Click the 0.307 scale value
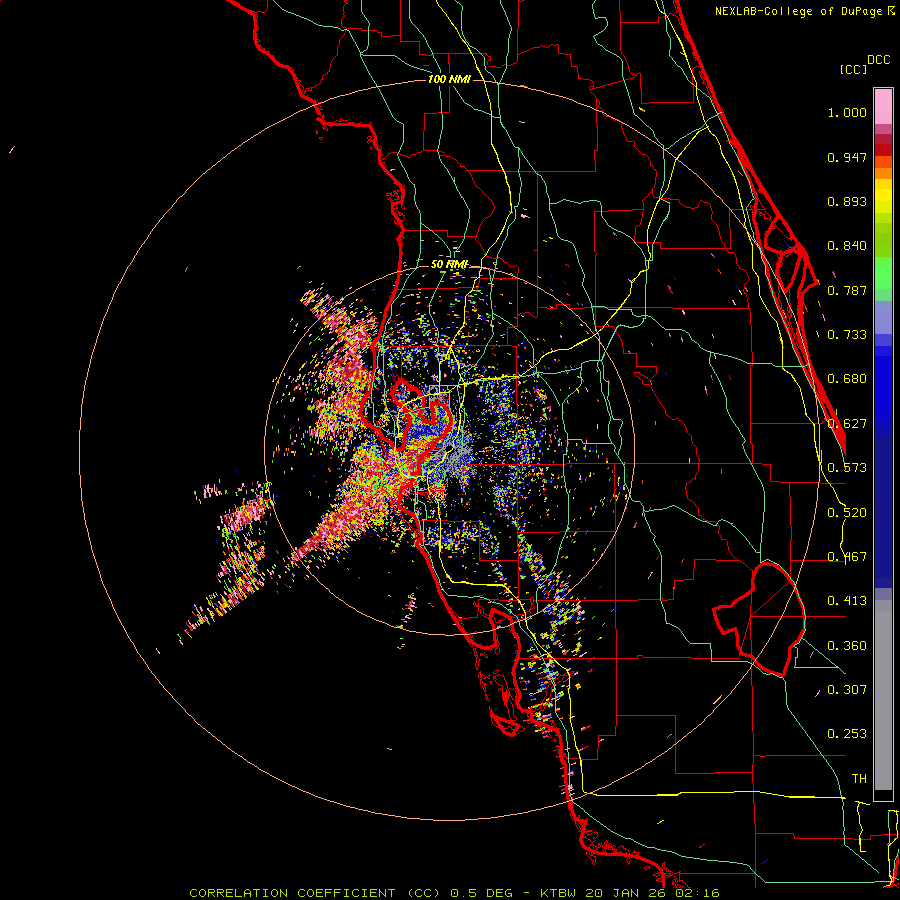900x900 pixels. pos(847,690)
